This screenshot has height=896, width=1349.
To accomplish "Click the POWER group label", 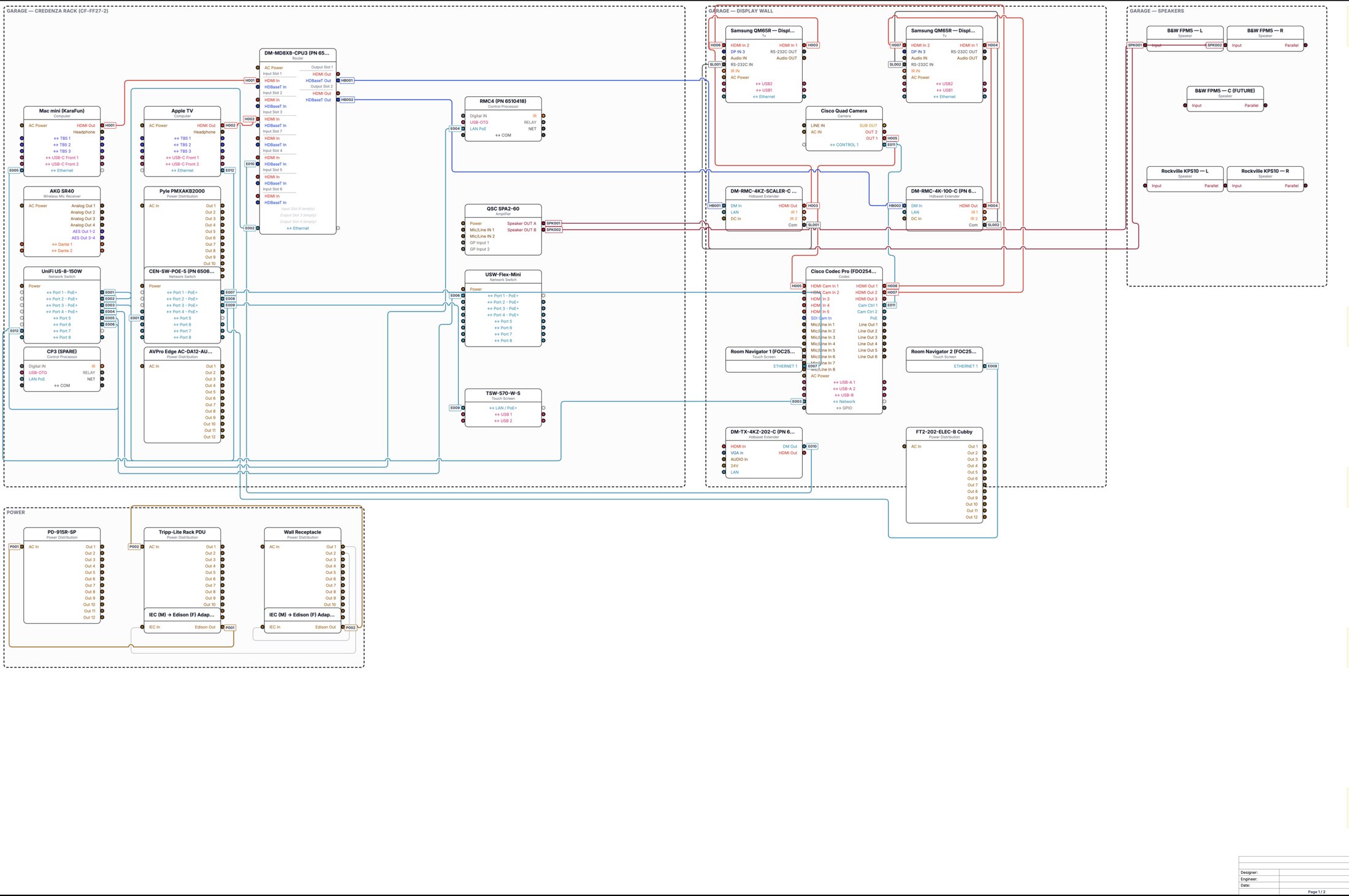I will (16, 513).
